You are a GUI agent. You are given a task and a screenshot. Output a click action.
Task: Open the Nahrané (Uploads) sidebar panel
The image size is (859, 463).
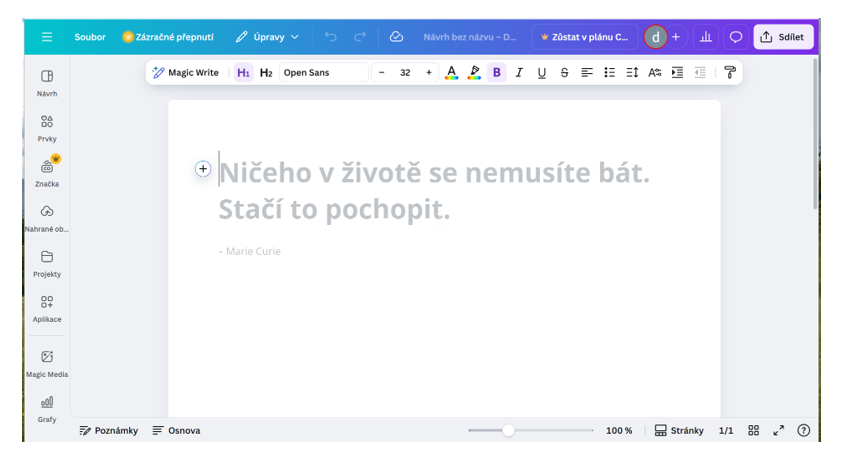point(47,217)
